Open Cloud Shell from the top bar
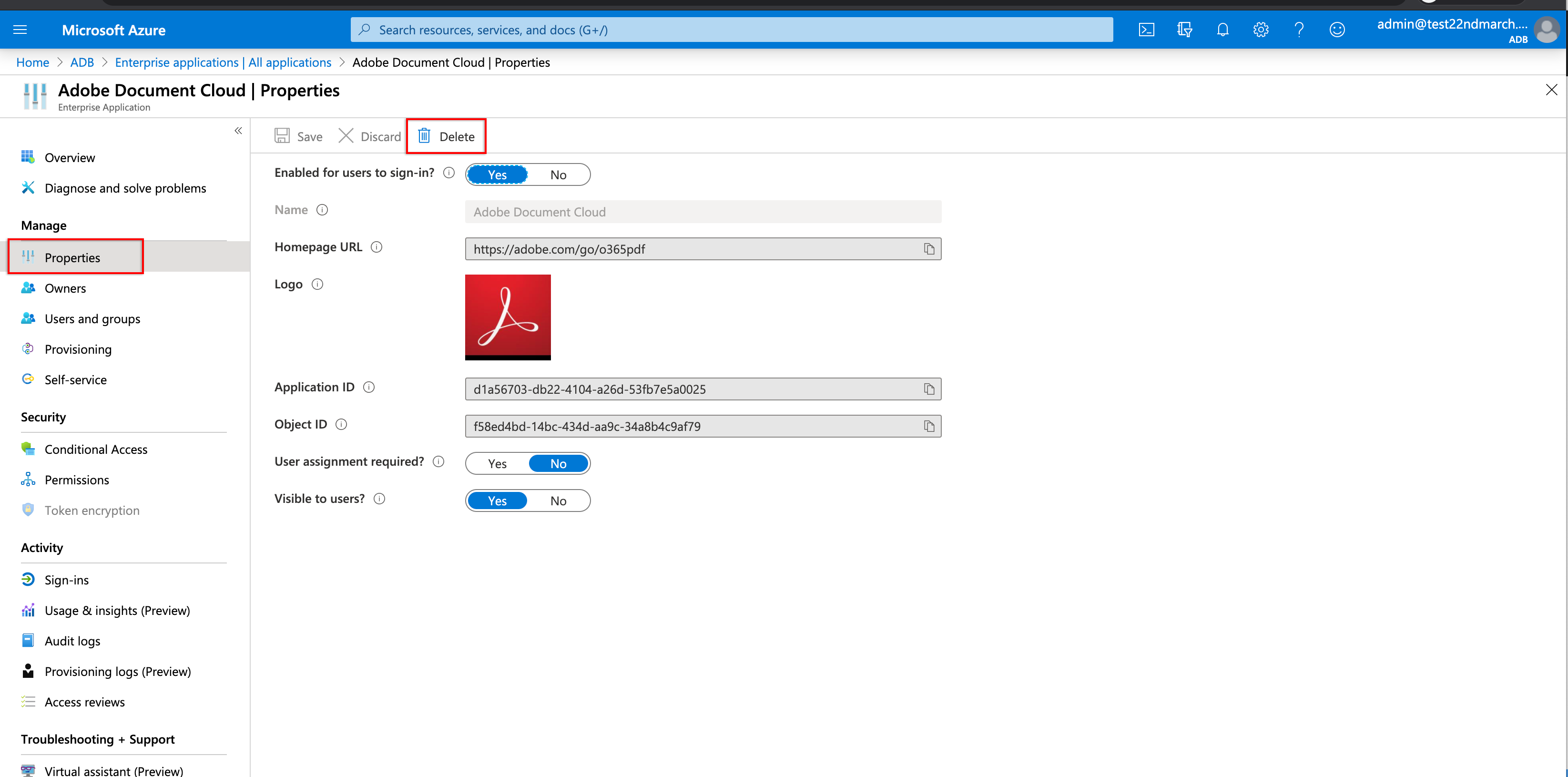The image size is (1568, 777). (1147, 29)
